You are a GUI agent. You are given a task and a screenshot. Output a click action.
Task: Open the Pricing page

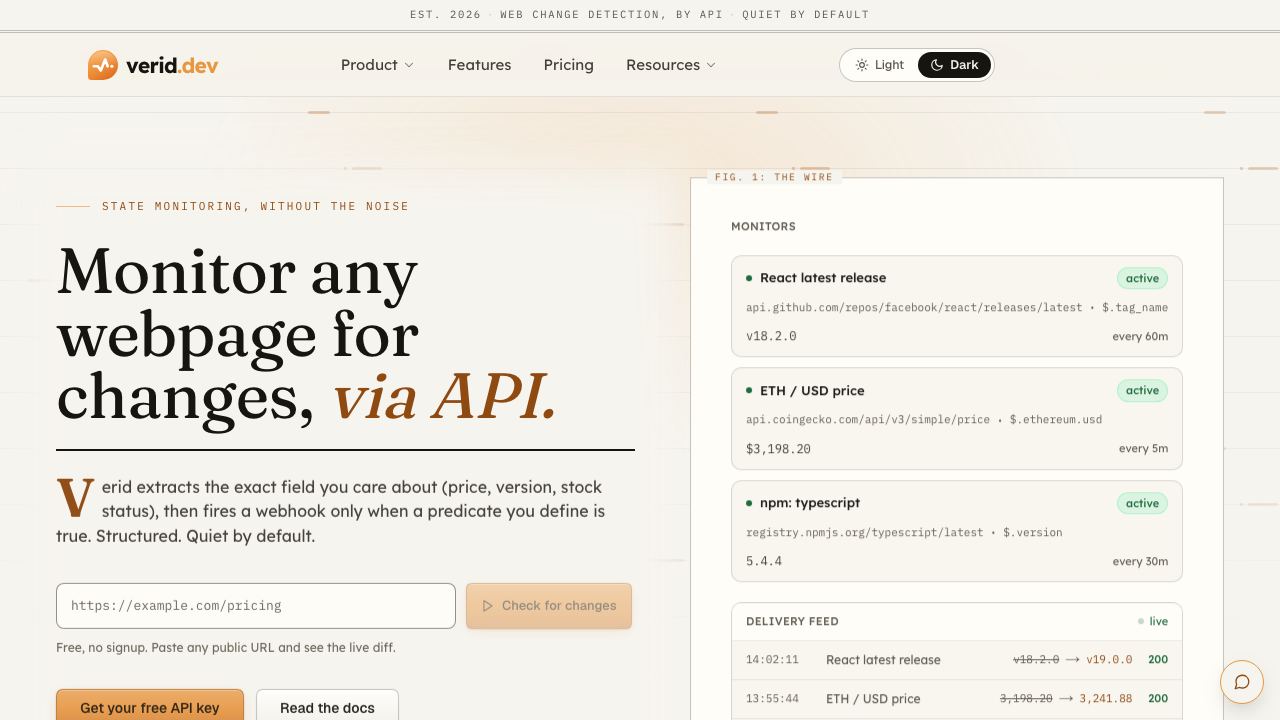(x=569, y=65)
